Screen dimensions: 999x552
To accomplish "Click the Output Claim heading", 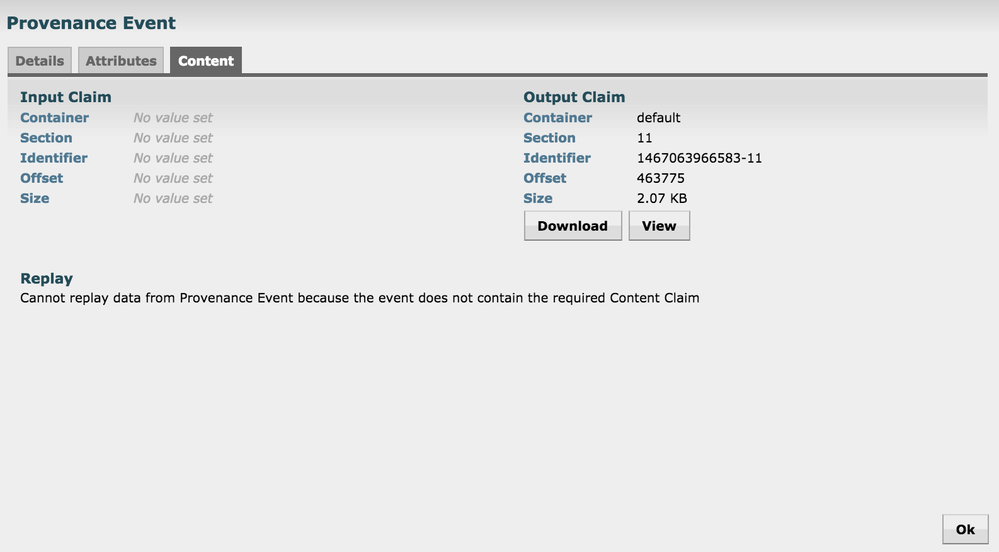I will pos(574,97).
